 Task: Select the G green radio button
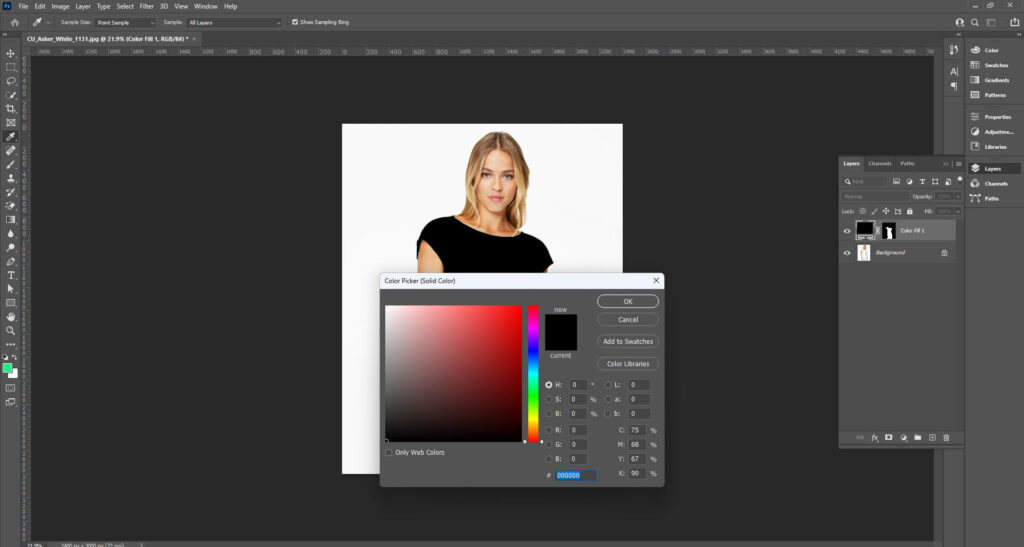(x=549, y=445)
